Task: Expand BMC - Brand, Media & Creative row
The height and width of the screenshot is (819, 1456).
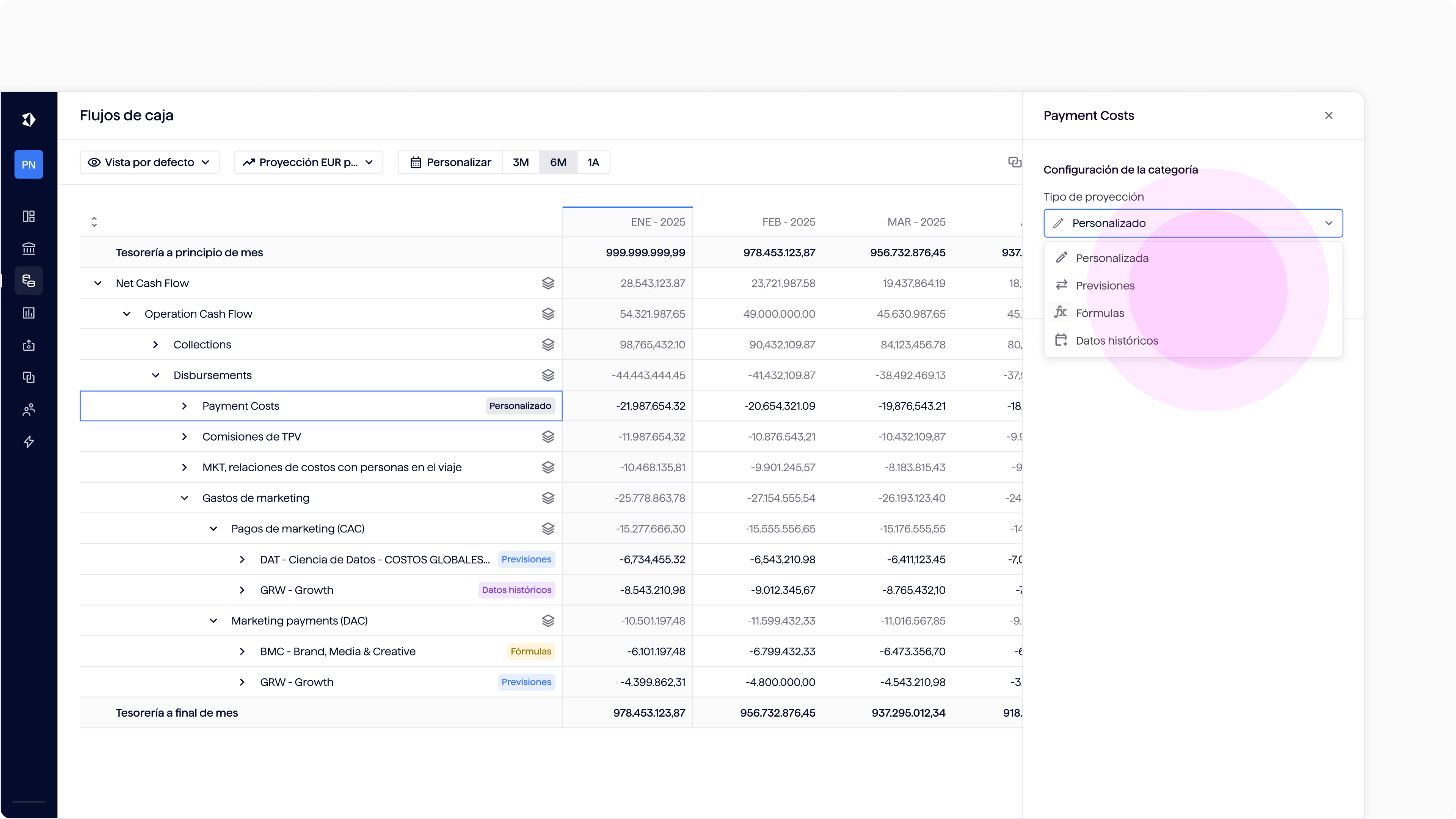Action: [242, 652]
